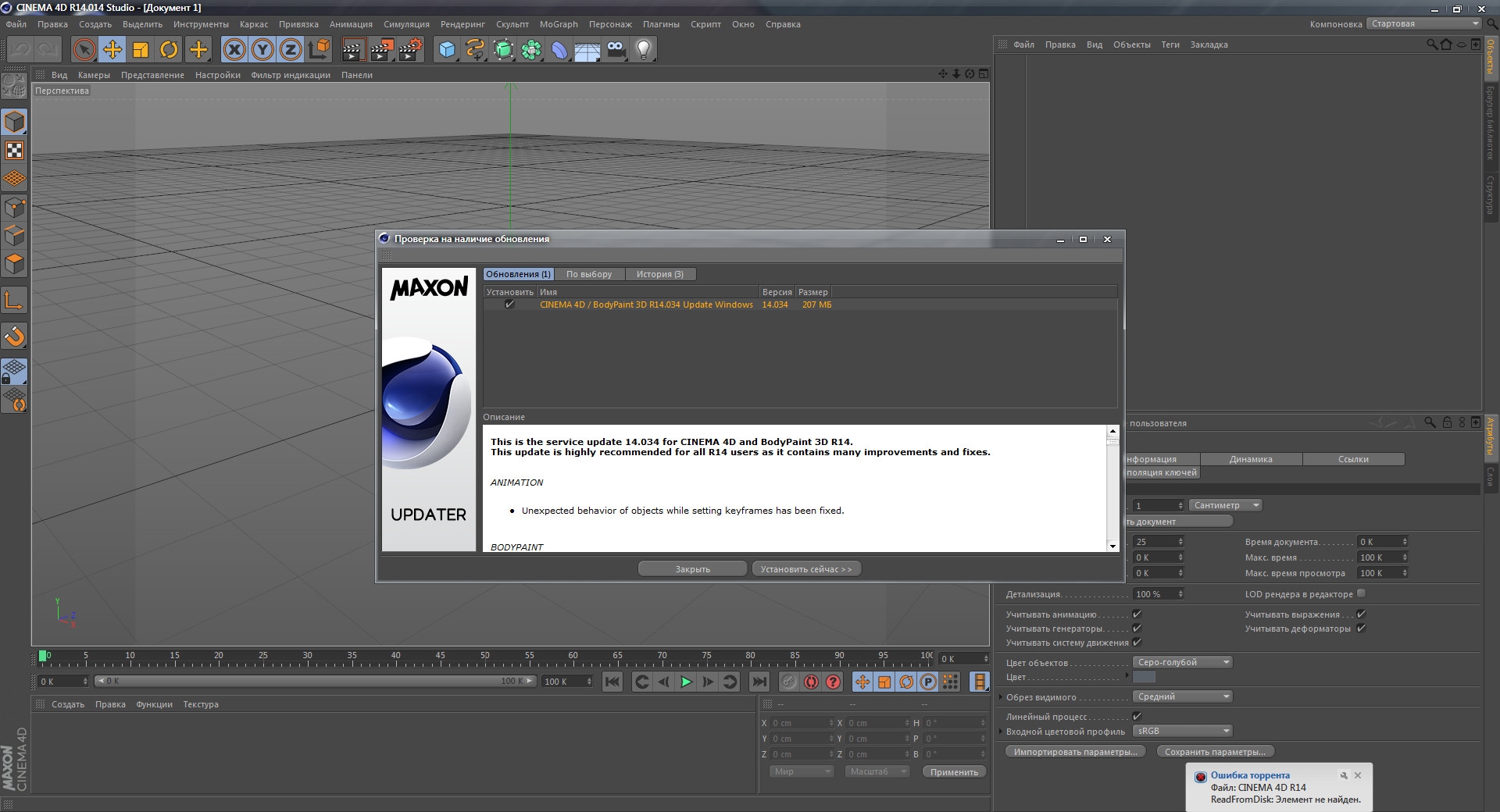Click 'Установить сейчас >>' button
The height and width of the screenshot is (812, 1500).
tap(806, 569)
